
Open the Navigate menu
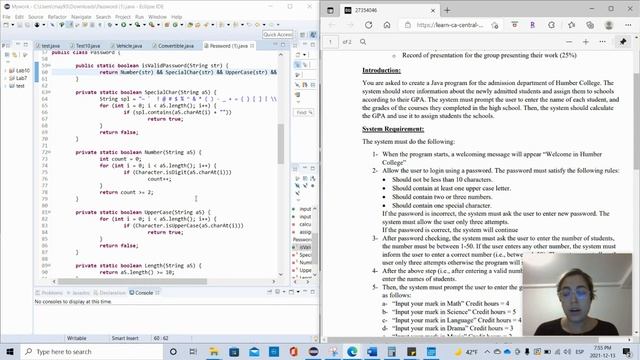(x=81, y=17)
